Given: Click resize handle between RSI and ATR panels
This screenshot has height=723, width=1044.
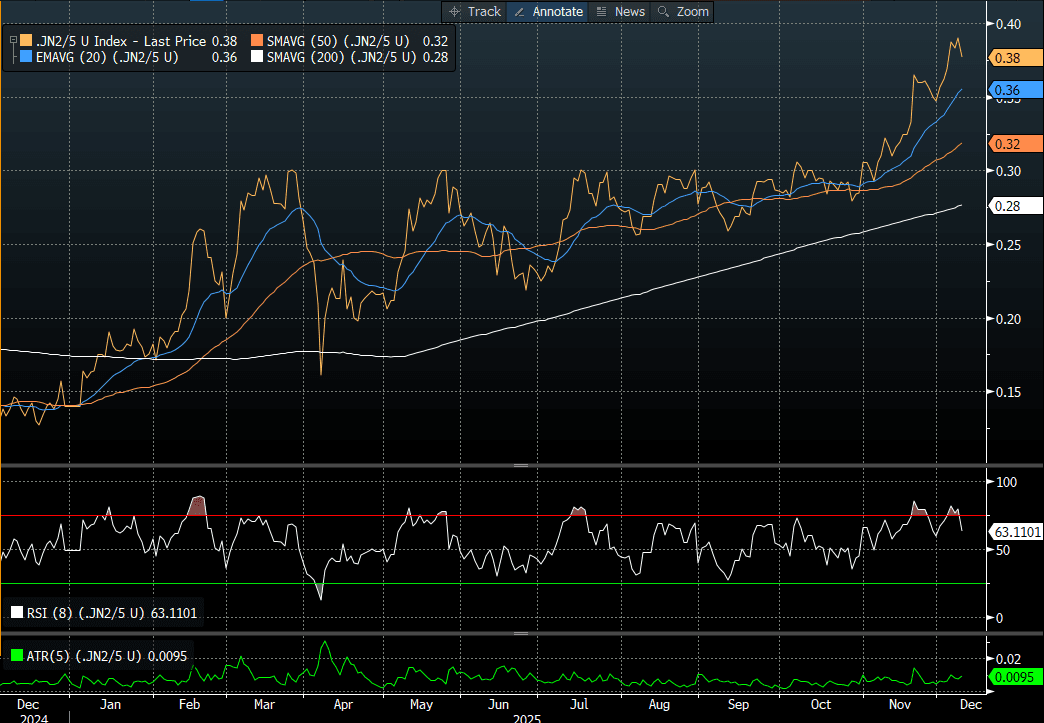Looking at the screenshot, I should pyautogui.click(x=520, y=633).
